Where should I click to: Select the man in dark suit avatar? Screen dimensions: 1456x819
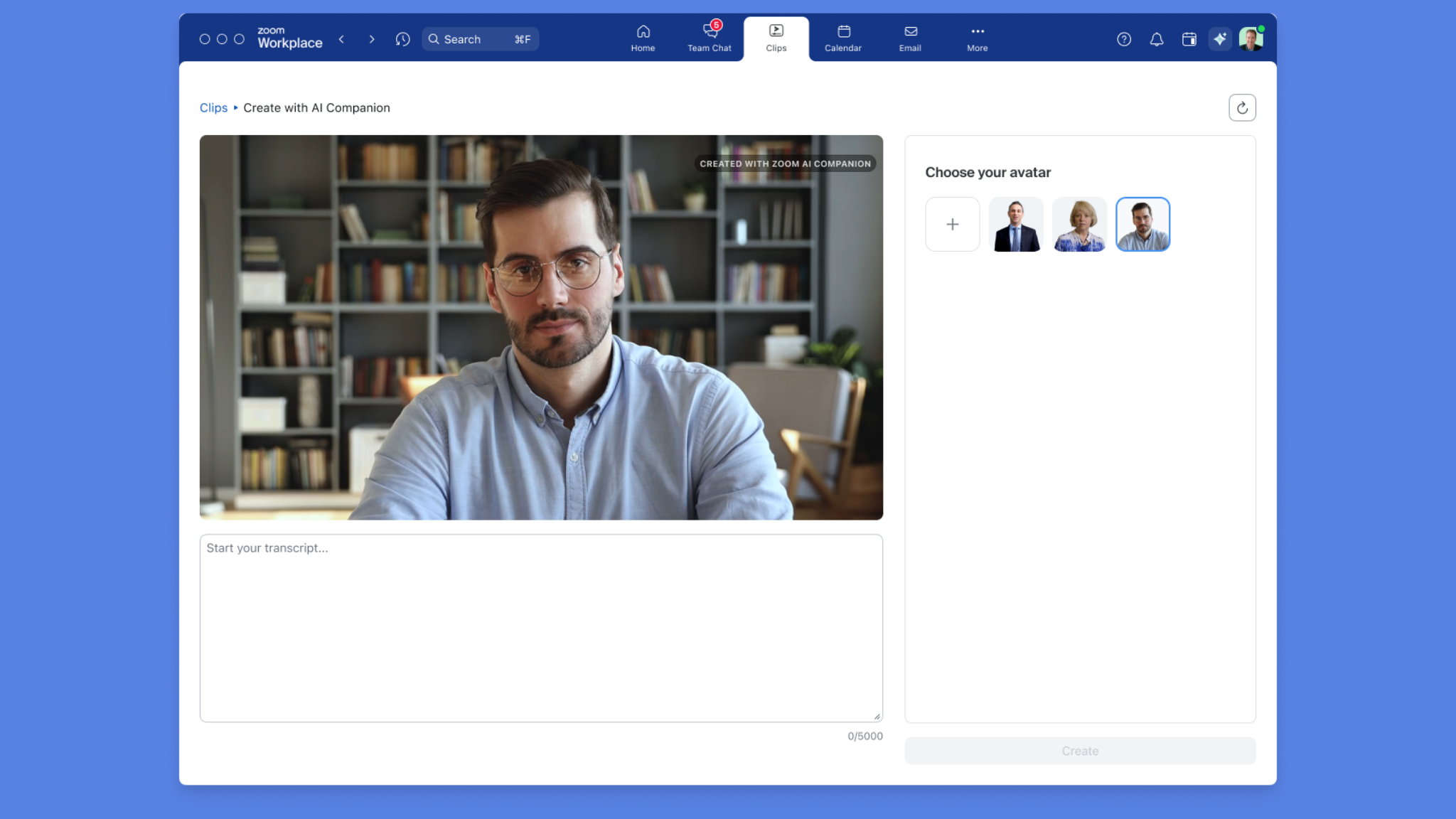pos(1015,224)
